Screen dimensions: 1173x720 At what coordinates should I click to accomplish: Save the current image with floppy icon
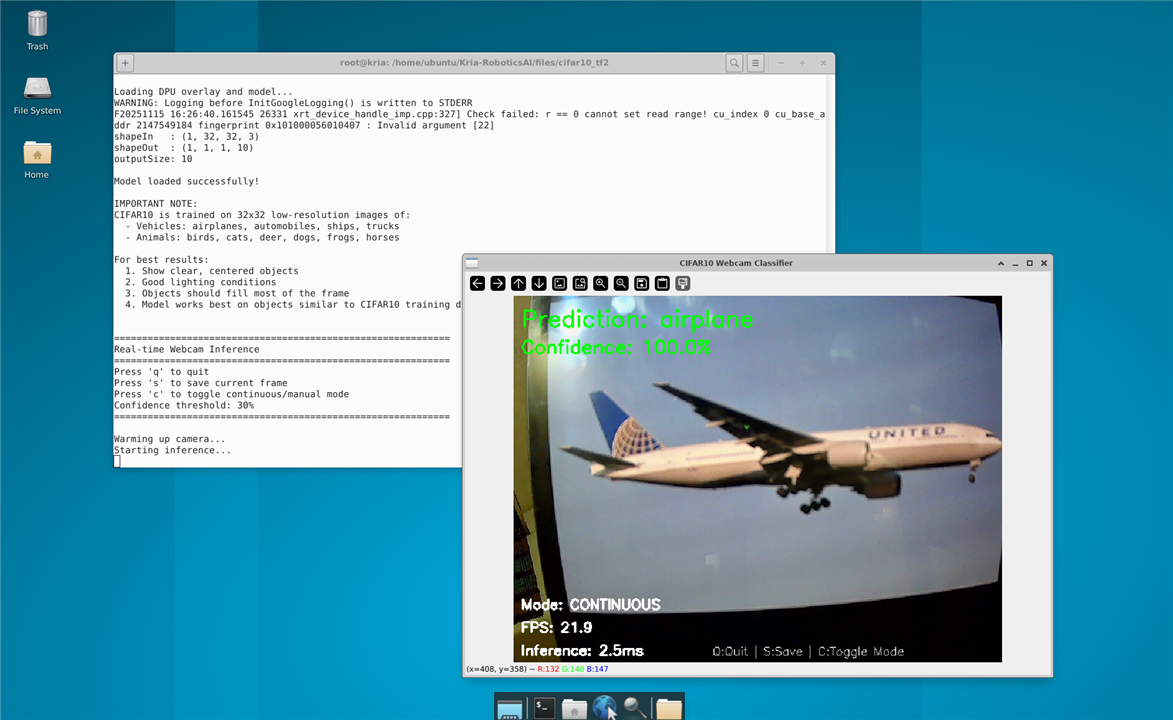642,284
